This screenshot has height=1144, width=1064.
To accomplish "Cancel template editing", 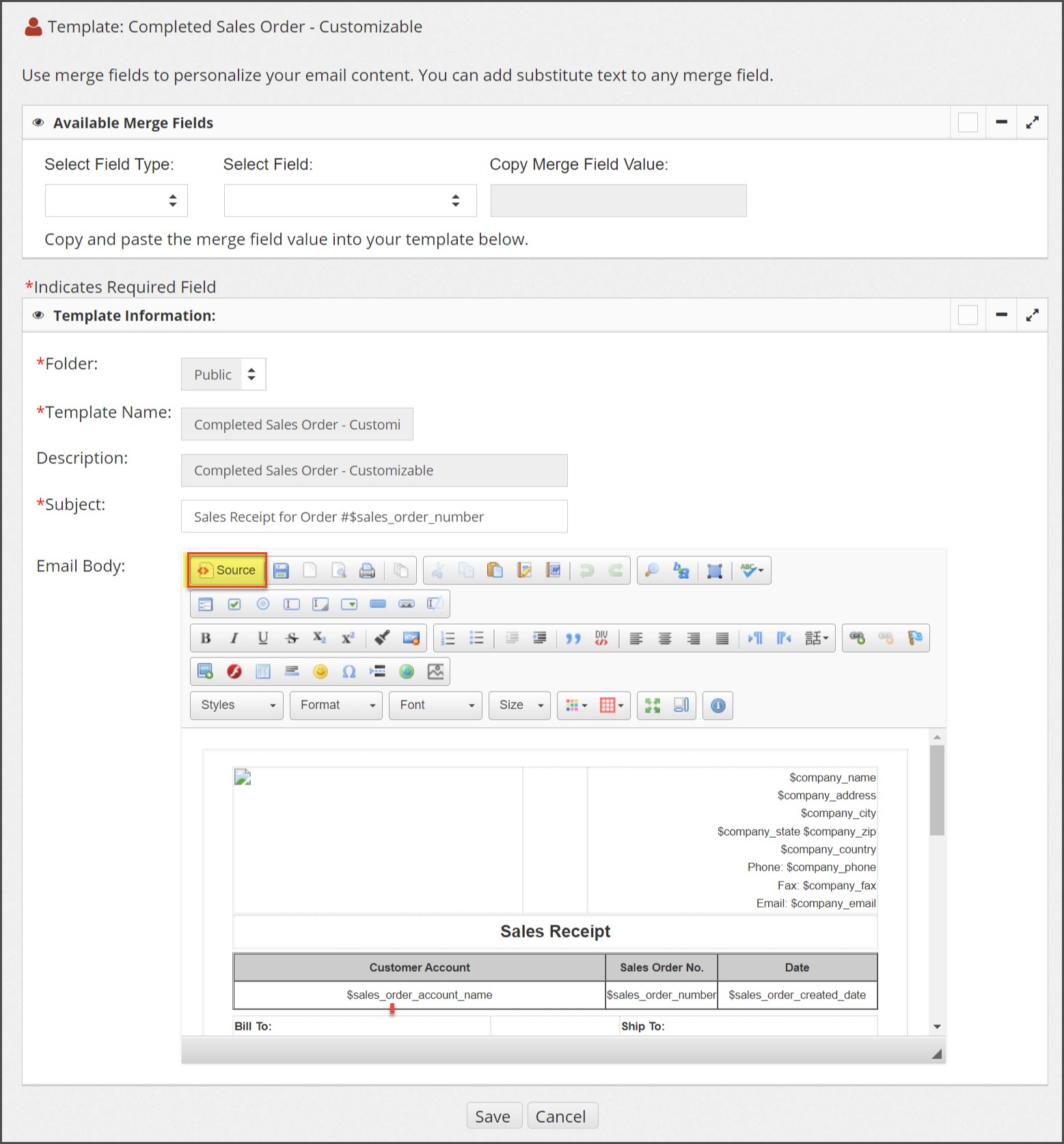I will [561, 1116].
